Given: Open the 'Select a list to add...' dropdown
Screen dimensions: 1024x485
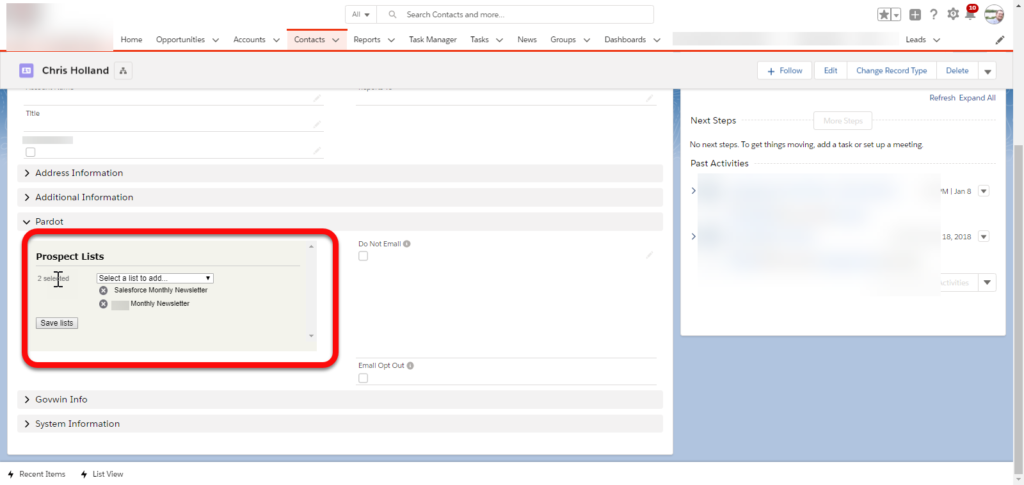Looking at the screenshot, I should click(x=154, y=278).
